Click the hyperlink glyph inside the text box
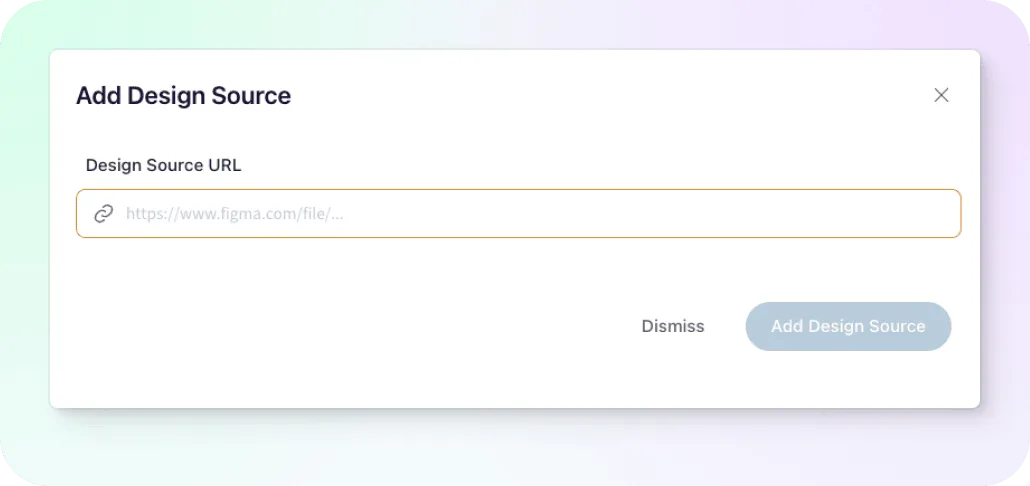1030x486 pixels. (103, 213)
